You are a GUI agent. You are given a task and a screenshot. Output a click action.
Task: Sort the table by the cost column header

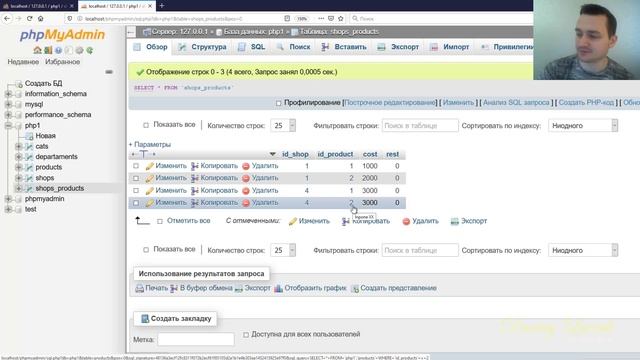pos(370,154)
